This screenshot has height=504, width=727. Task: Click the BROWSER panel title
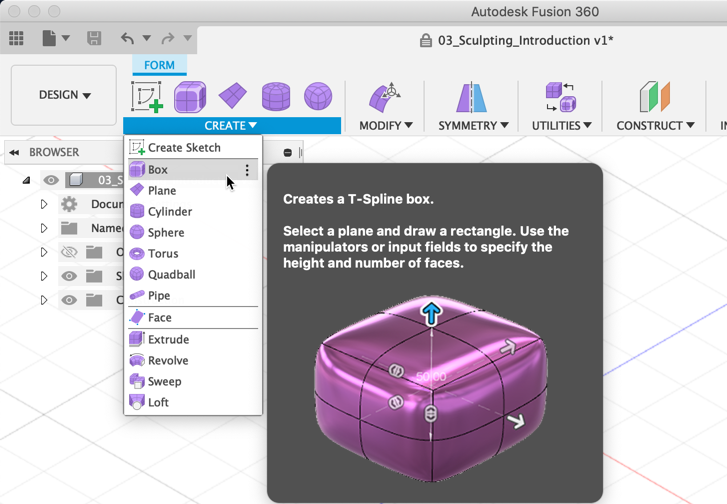[x=54, y=152]
